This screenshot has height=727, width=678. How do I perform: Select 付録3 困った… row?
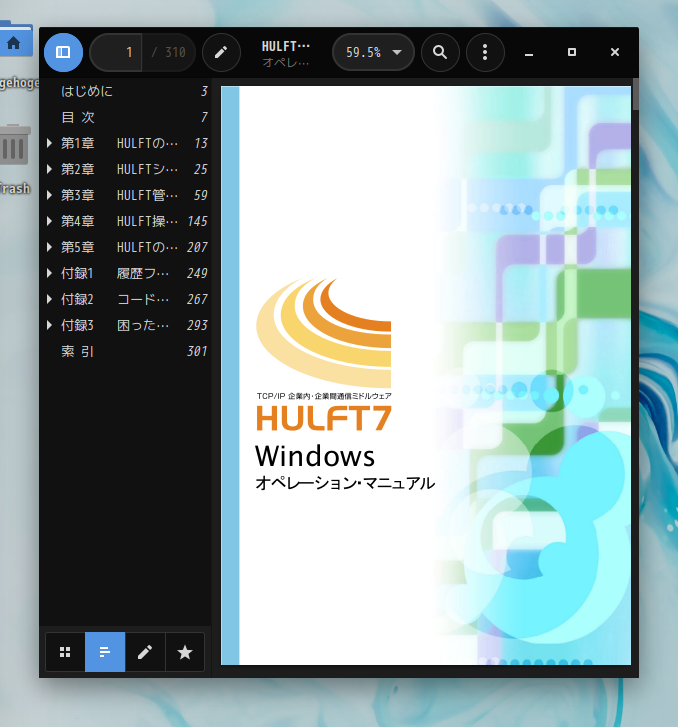pos(126,325)
